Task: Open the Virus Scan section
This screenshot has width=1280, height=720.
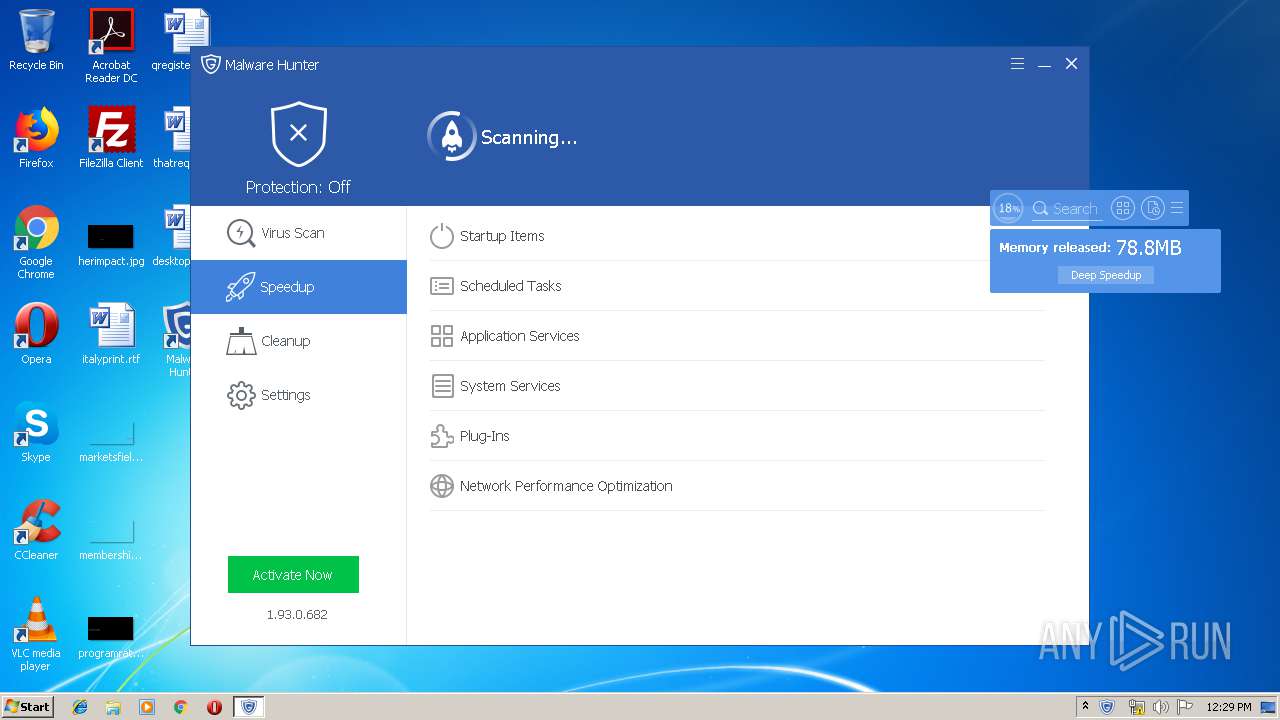Action: tap(298, 233)
